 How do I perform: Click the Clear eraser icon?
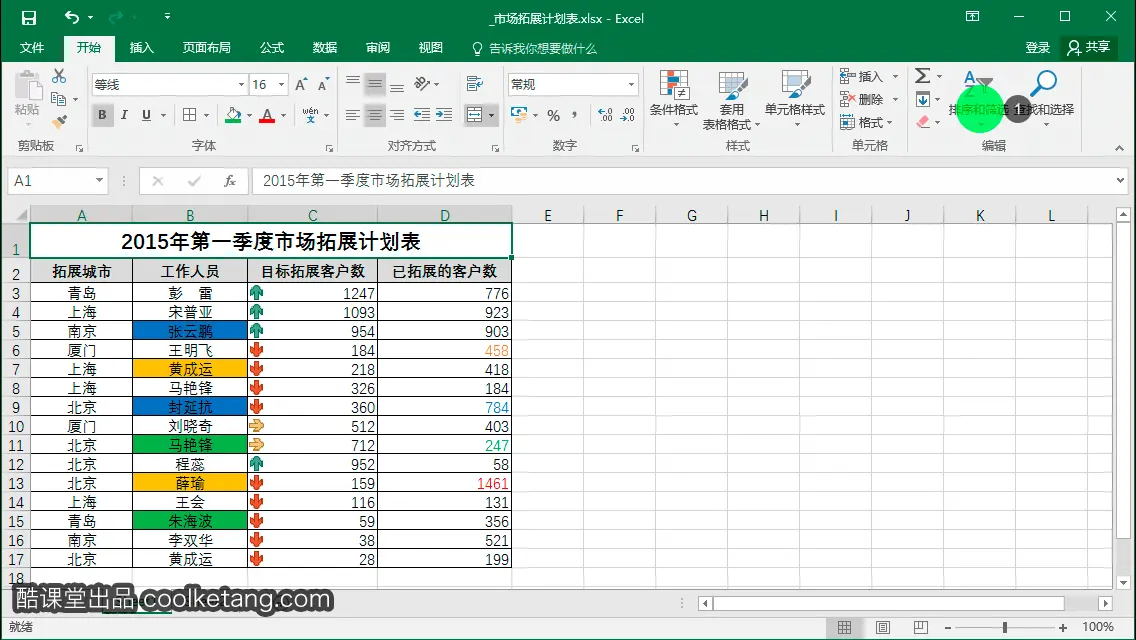pos(924,122)
